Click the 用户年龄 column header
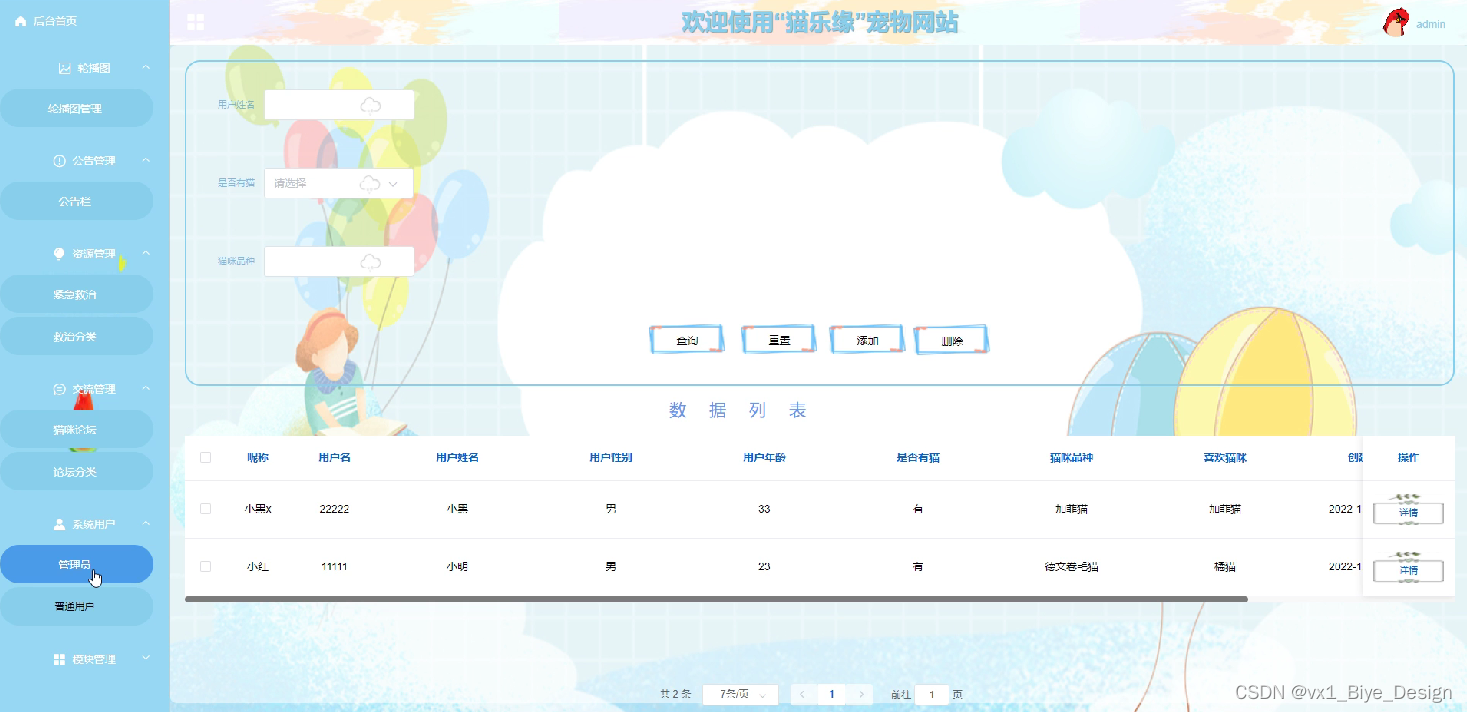Screen dimensions: 1467x712 tap(764, 458)
